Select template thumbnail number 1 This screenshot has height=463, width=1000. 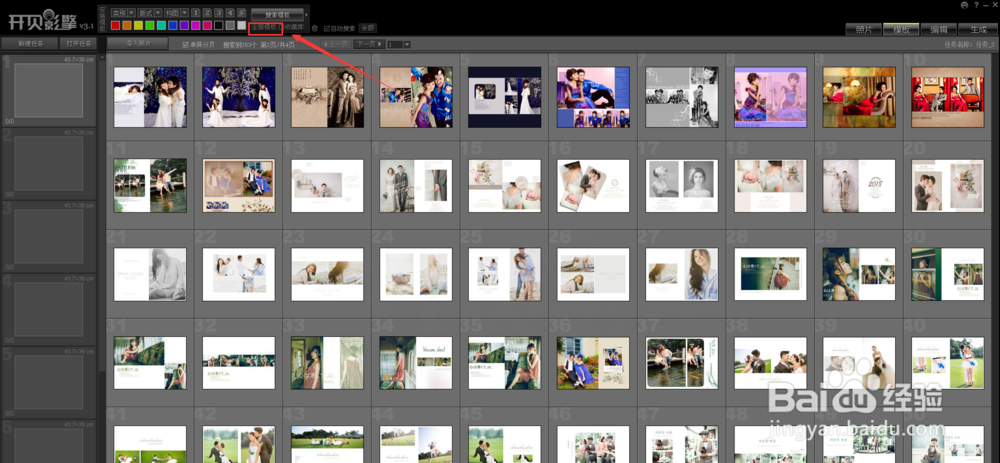point(150,97)
